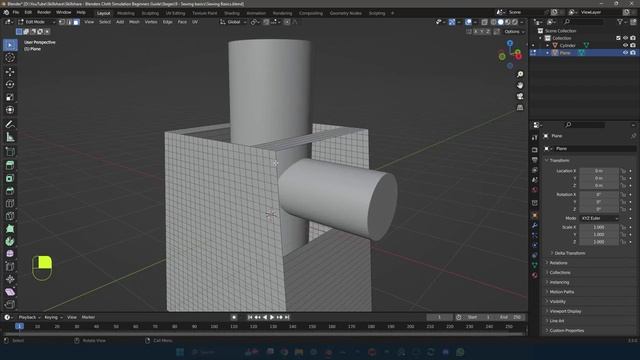
Task: Open the Render menu
Action: pyautogui.click(x=44, y=13)
